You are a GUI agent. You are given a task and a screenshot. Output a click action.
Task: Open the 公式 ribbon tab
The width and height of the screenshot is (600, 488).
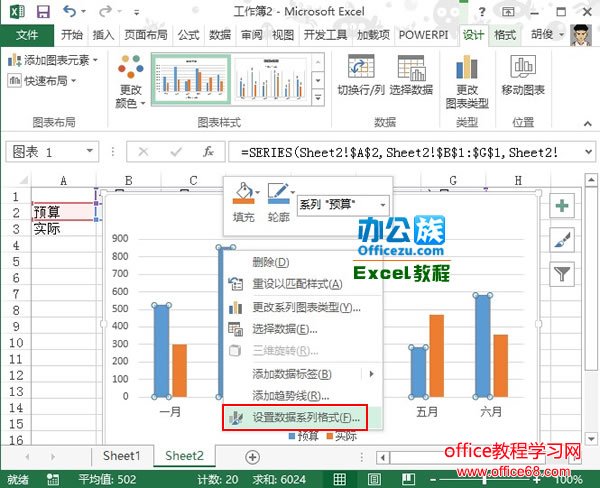188,35
